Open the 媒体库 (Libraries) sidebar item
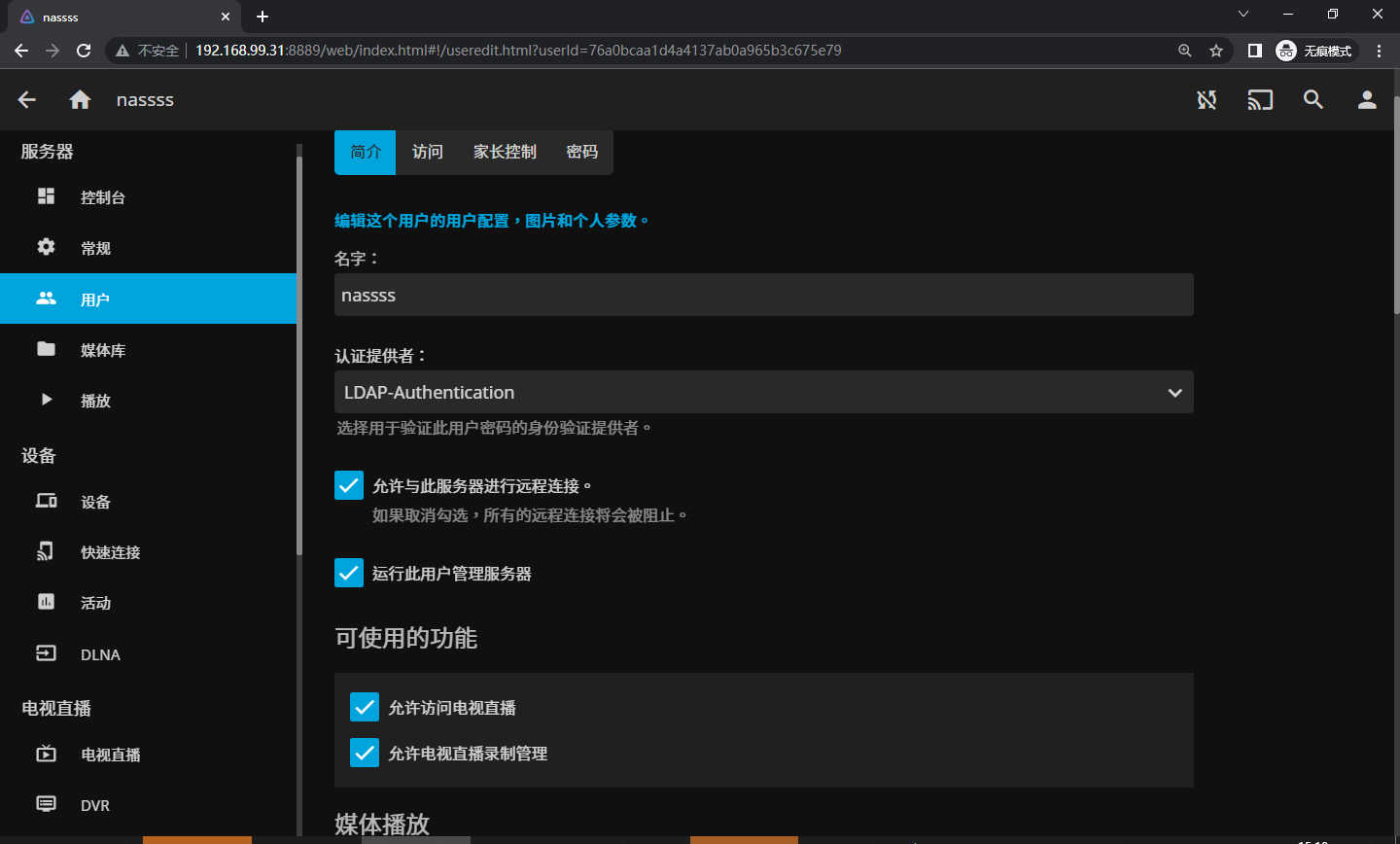This screenshot has width=1400, height=844. click(46, 349)
